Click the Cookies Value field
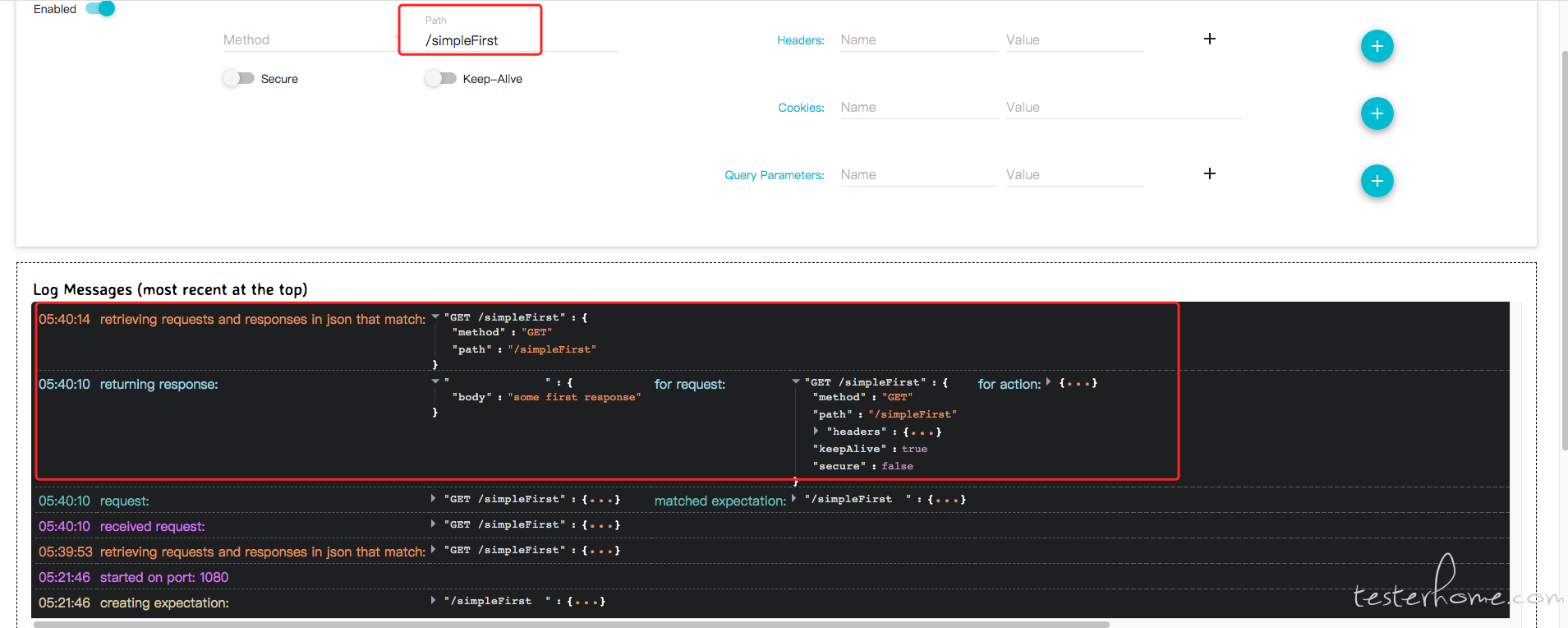Image resolution: width=1568 pixels, height=628 pixels. pos(1124,107)
